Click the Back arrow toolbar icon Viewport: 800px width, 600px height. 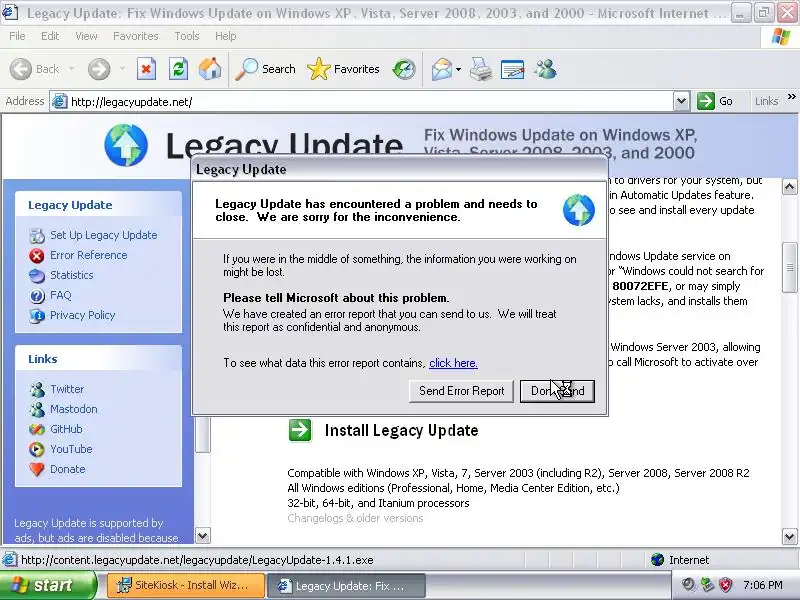tap(21, 69)
